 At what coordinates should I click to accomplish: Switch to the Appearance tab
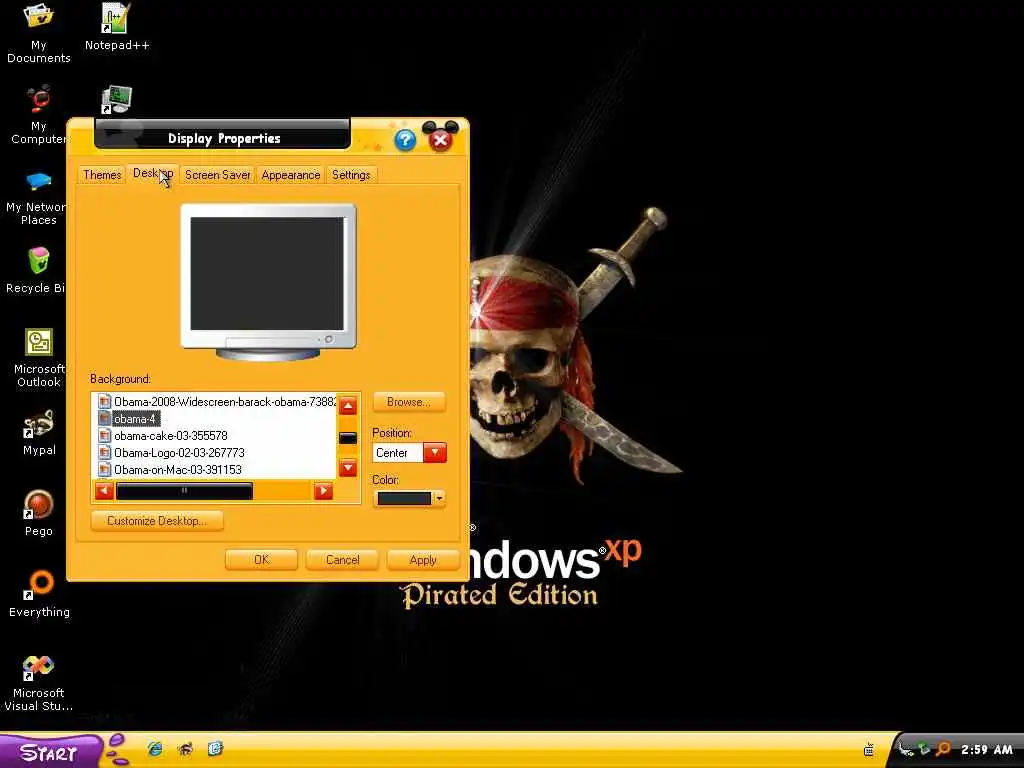coord(291,175)
